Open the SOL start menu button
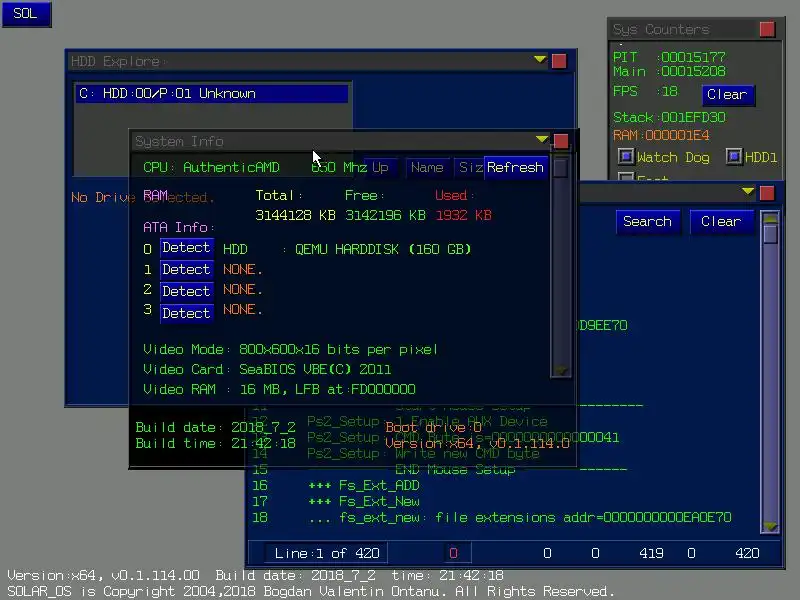Image resolution: width=800 pixels, height=600 pixels. [27, 14]
